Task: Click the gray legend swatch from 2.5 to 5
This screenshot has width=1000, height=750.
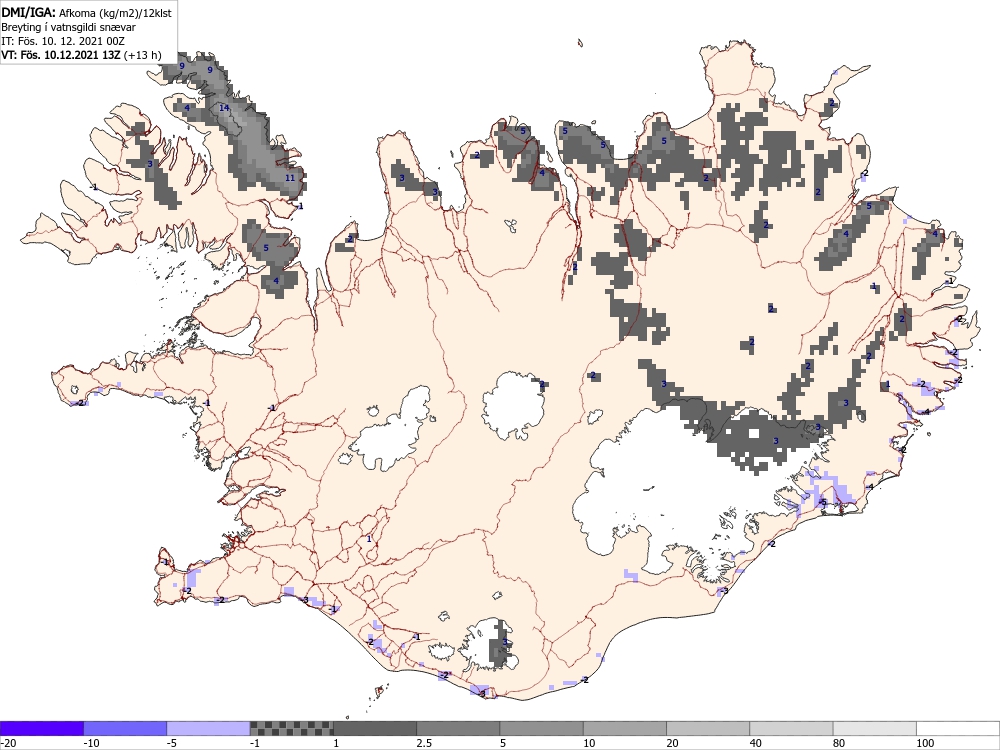Action: pos(458,728)
